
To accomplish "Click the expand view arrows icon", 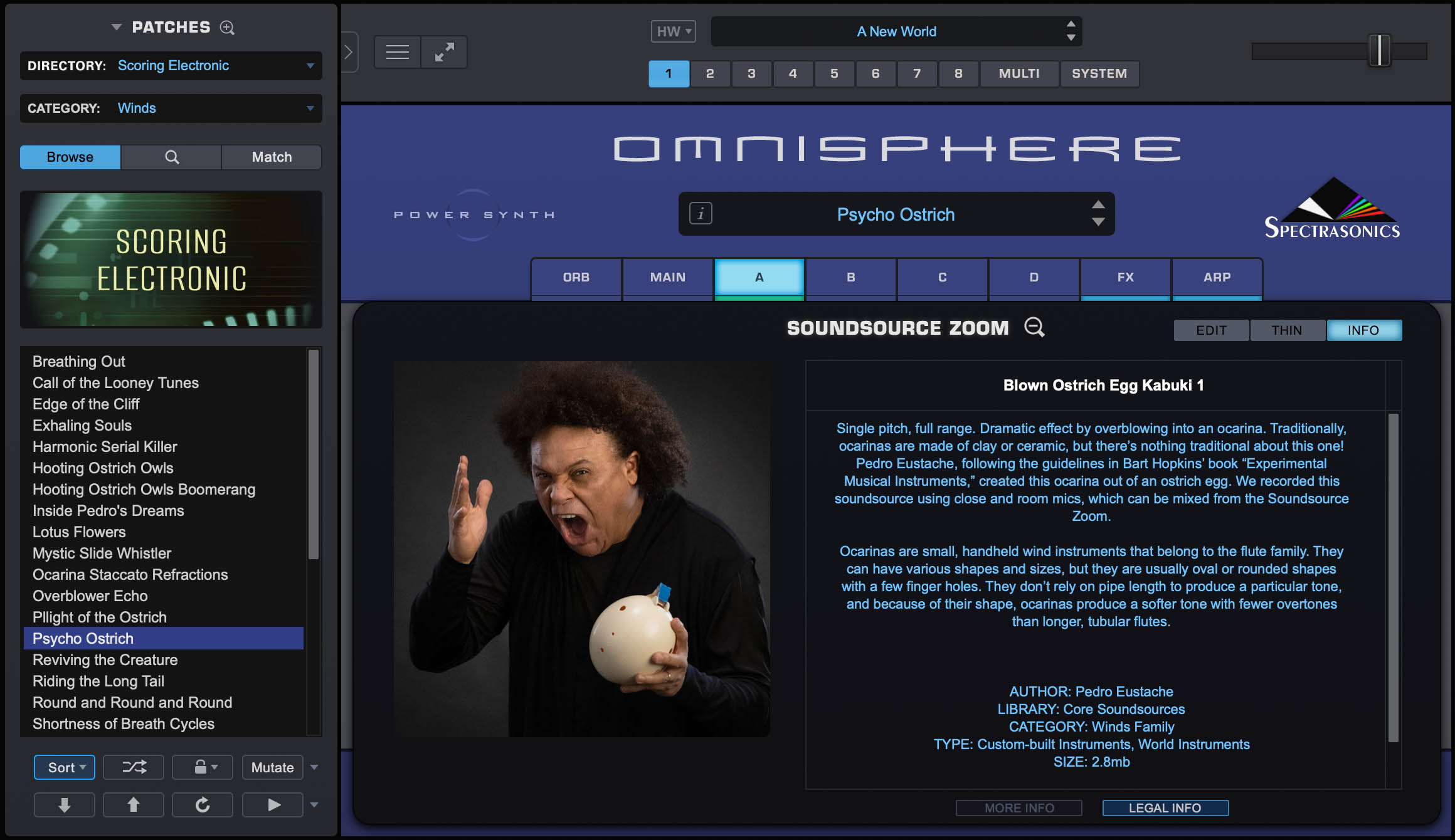I will coord(445,51).
